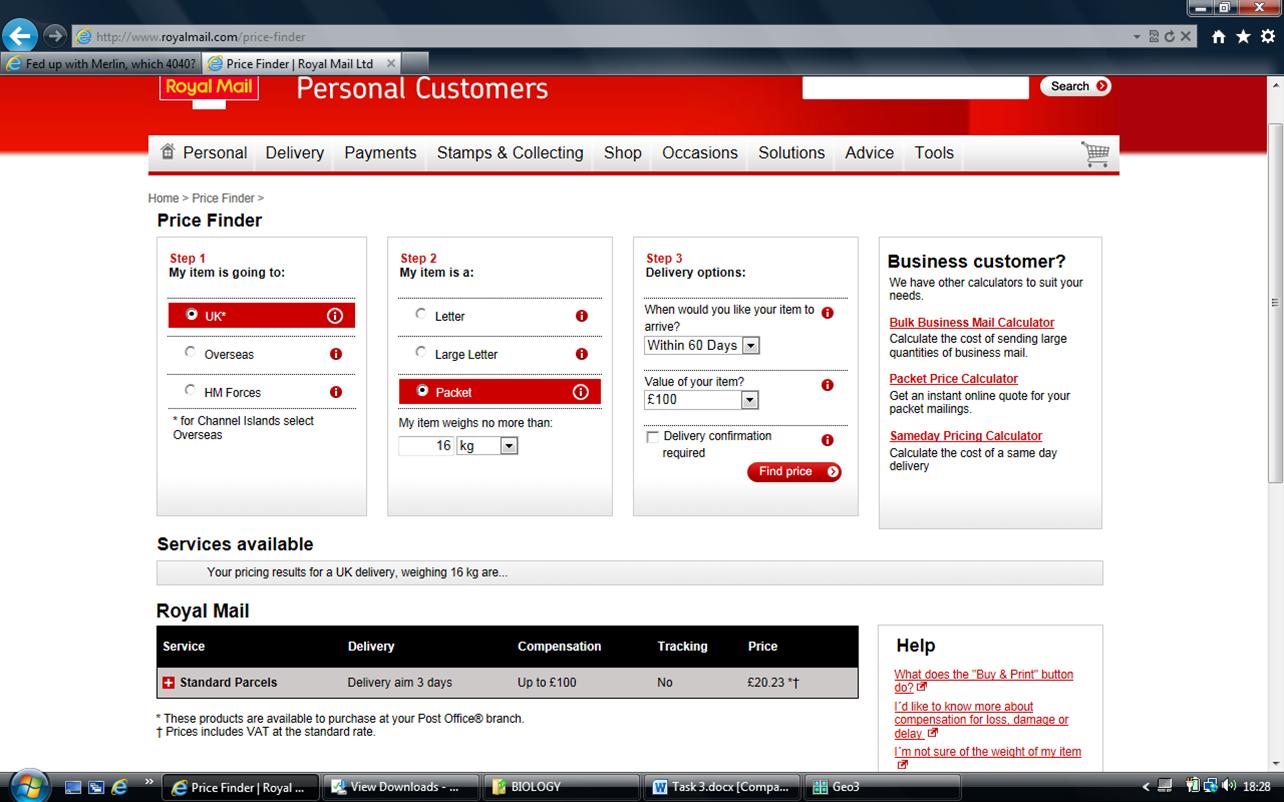
Task: Select the UK destination radio button
Action: (x=191, y=314)
